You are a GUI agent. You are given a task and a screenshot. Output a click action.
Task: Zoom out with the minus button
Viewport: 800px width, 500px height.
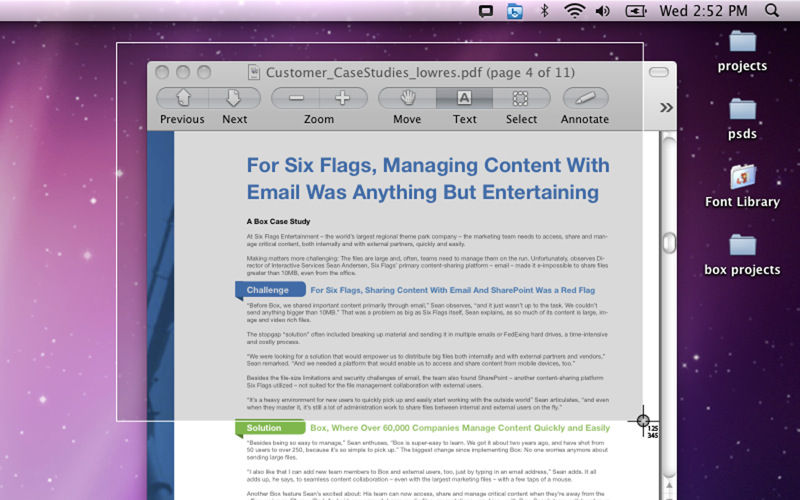[295, 98]
